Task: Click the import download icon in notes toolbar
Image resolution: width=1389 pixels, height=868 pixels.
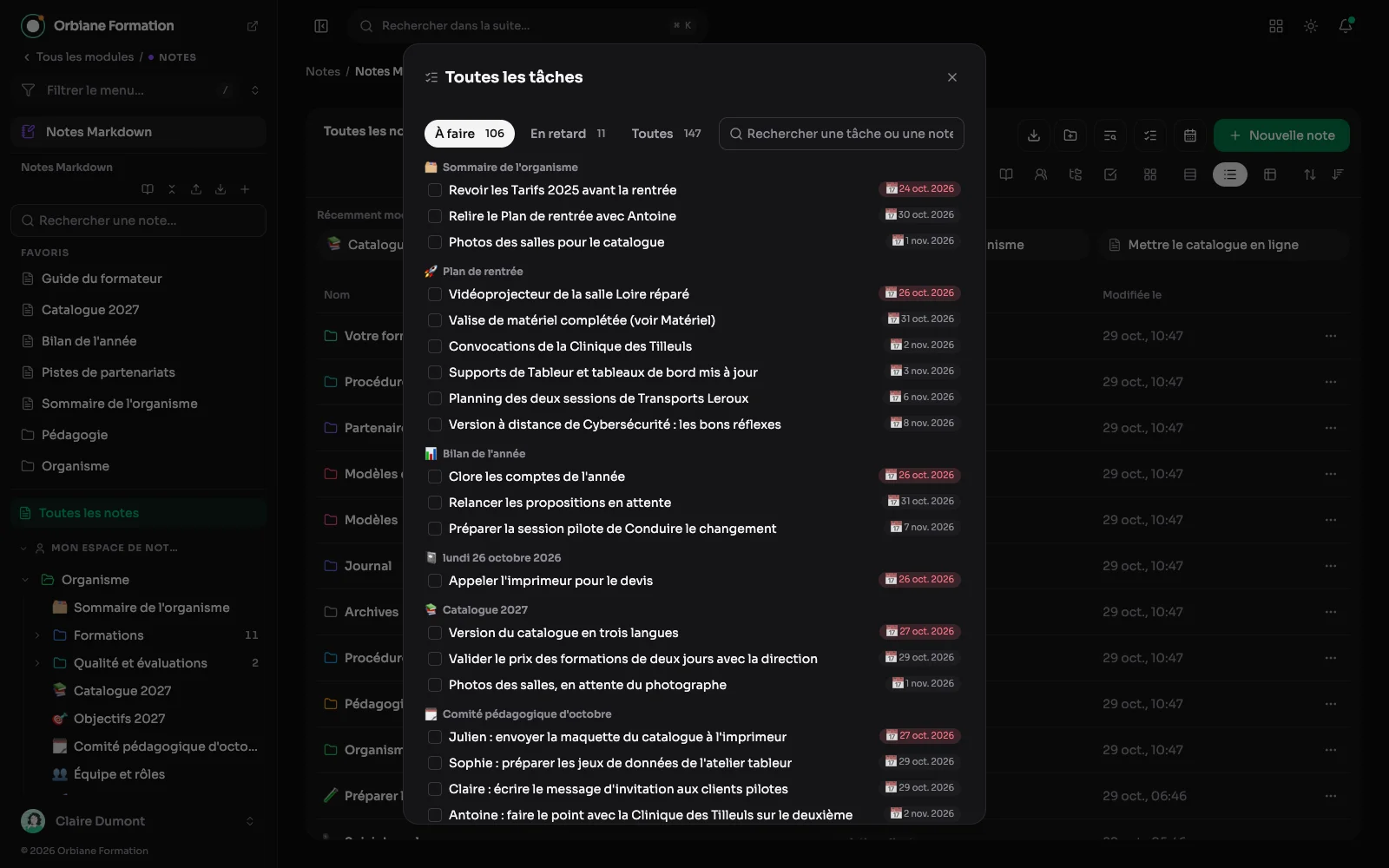Action: [x=1034, y=135]
